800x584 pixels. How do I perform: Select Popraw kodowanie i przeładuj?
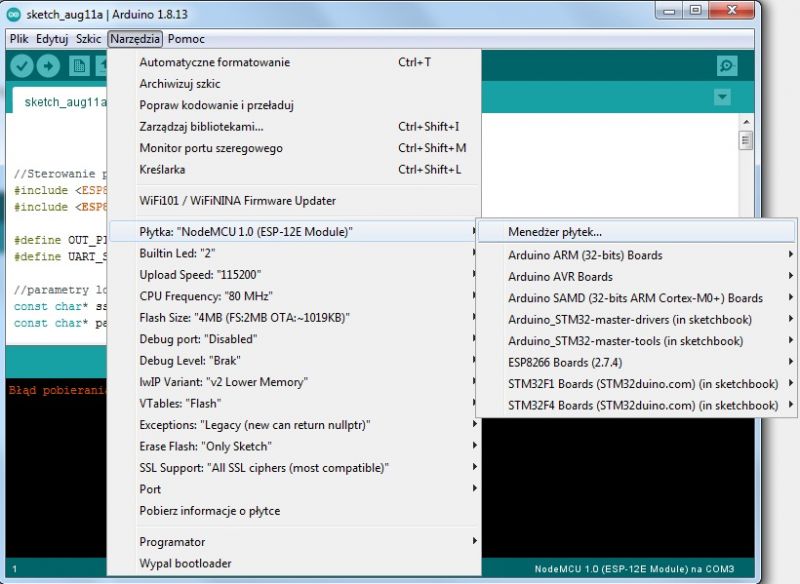(x=295, y=105)
